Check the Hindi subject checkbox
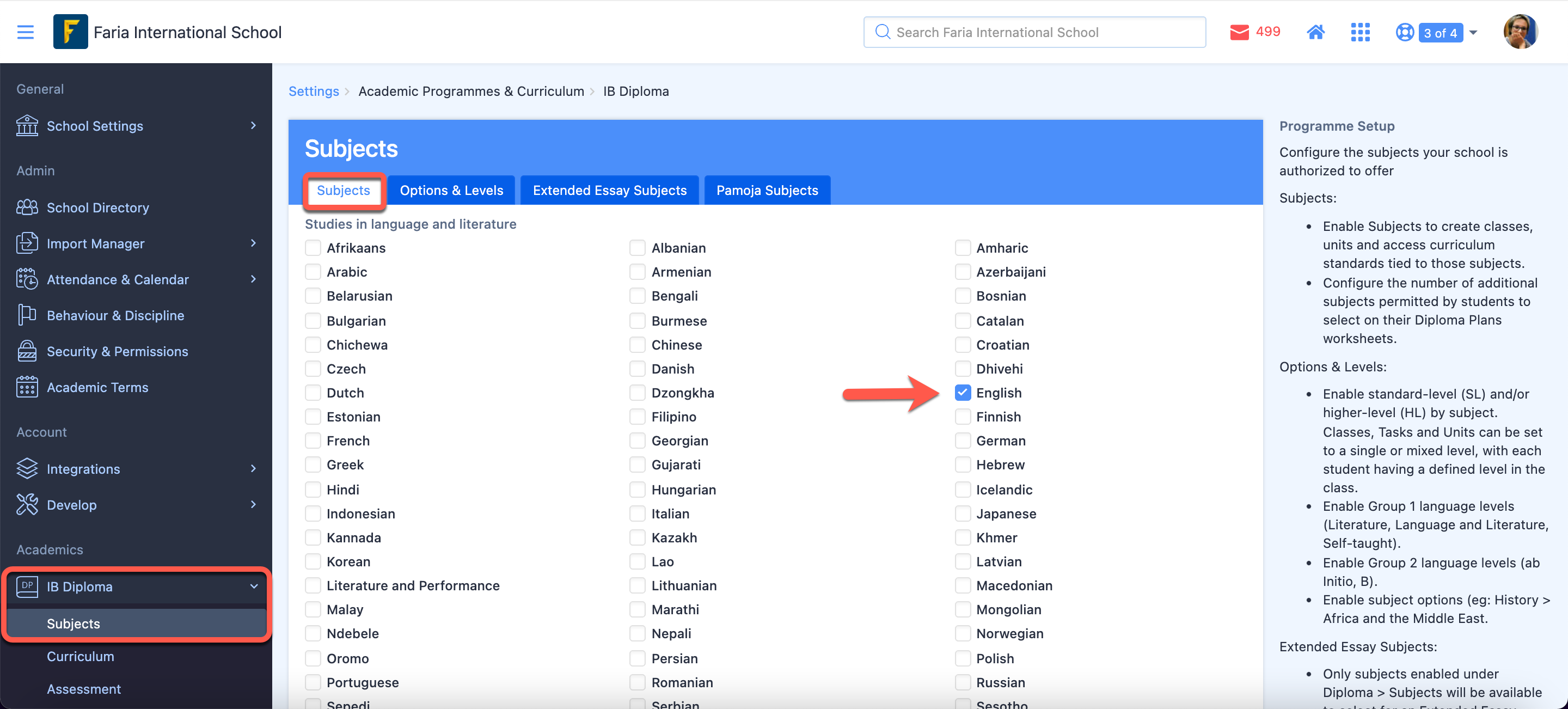 [313, 490]
